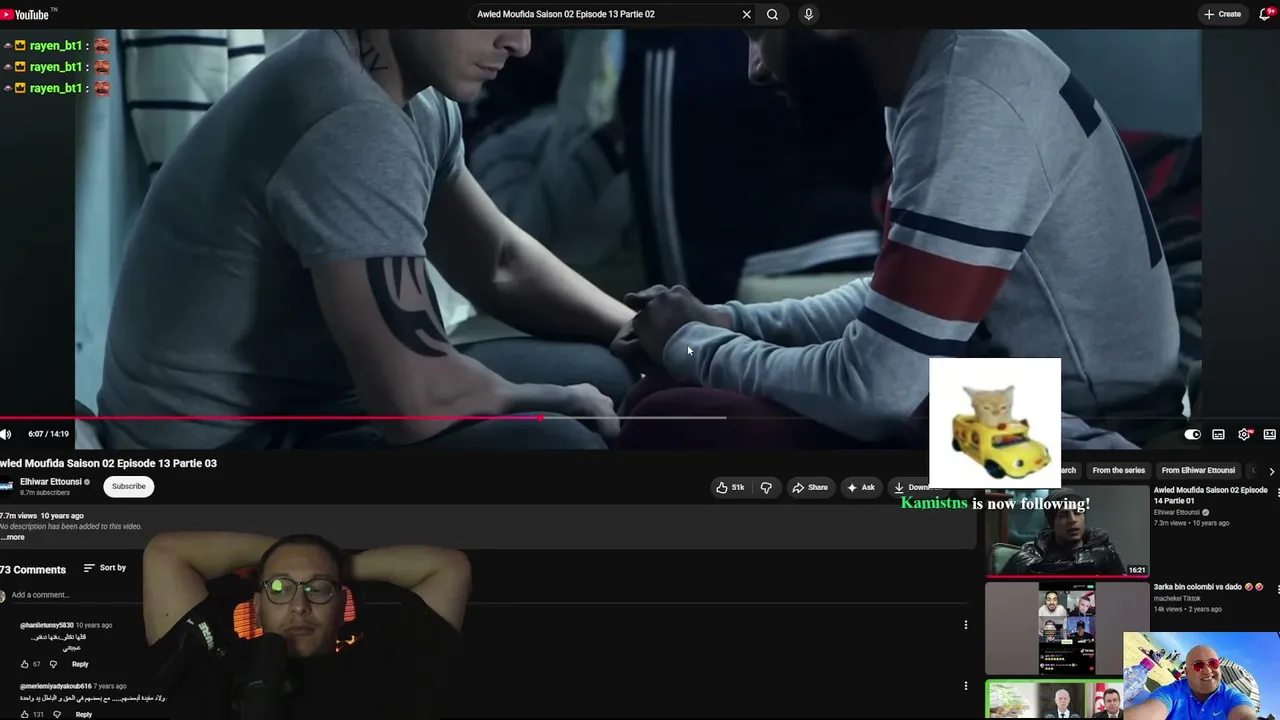The width and height of the screenshot is (1280, 720).
Task: Dislike the comment from @meriemiyadyakoub616
Action: (57, 714)
